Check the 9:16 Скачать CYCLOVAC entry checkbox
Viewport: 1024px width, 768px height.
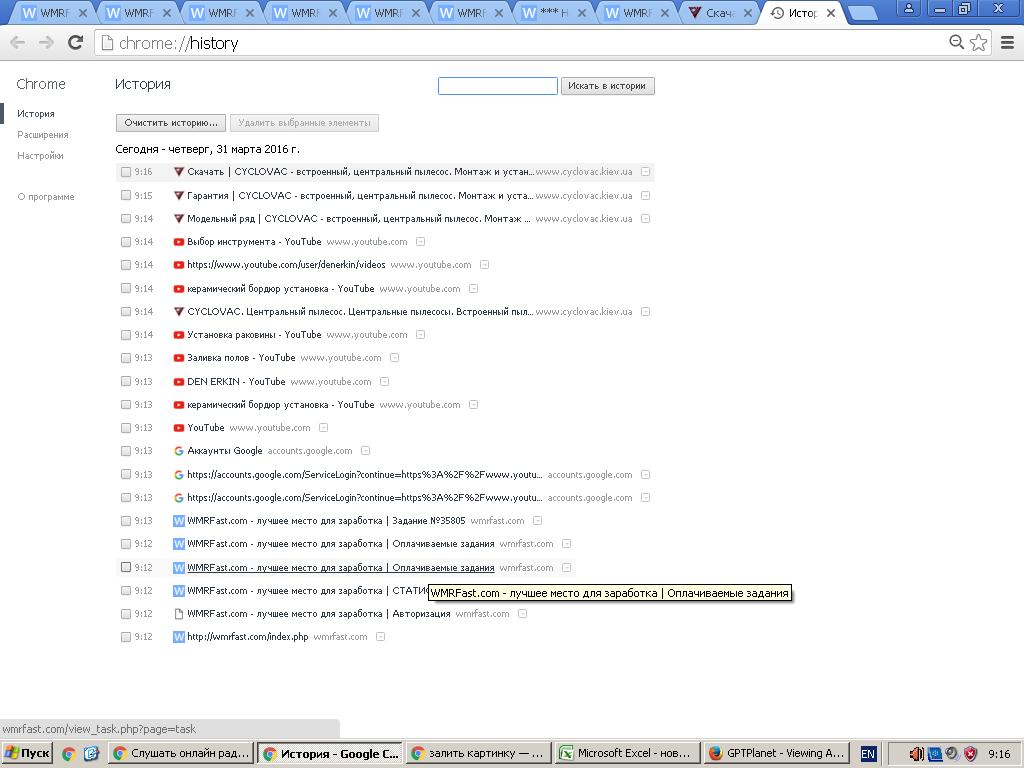coord(126,172)
